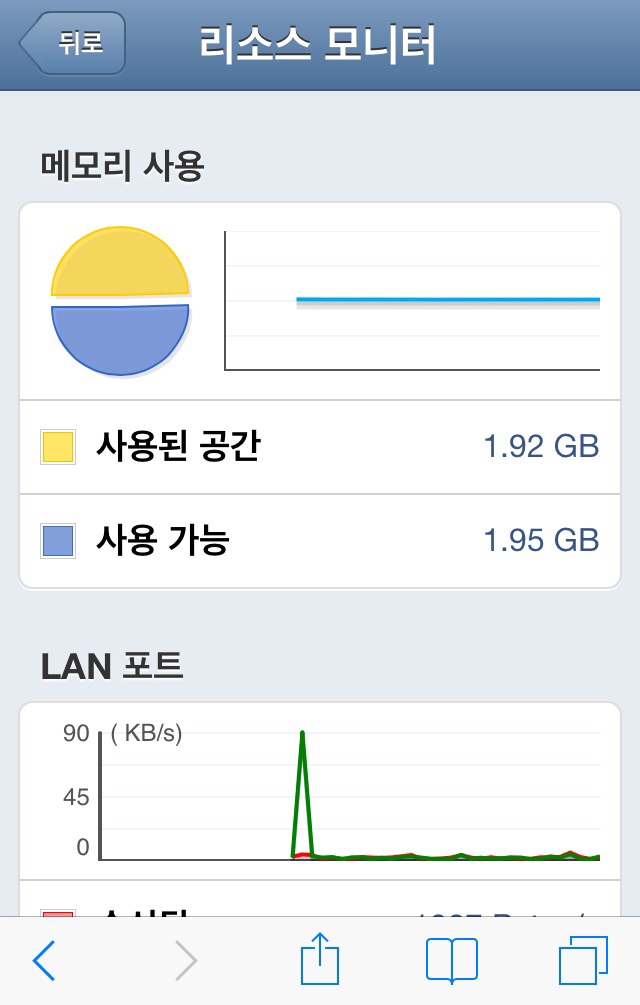Tap the yellow half of memory pie chart

tap(120, 262)
